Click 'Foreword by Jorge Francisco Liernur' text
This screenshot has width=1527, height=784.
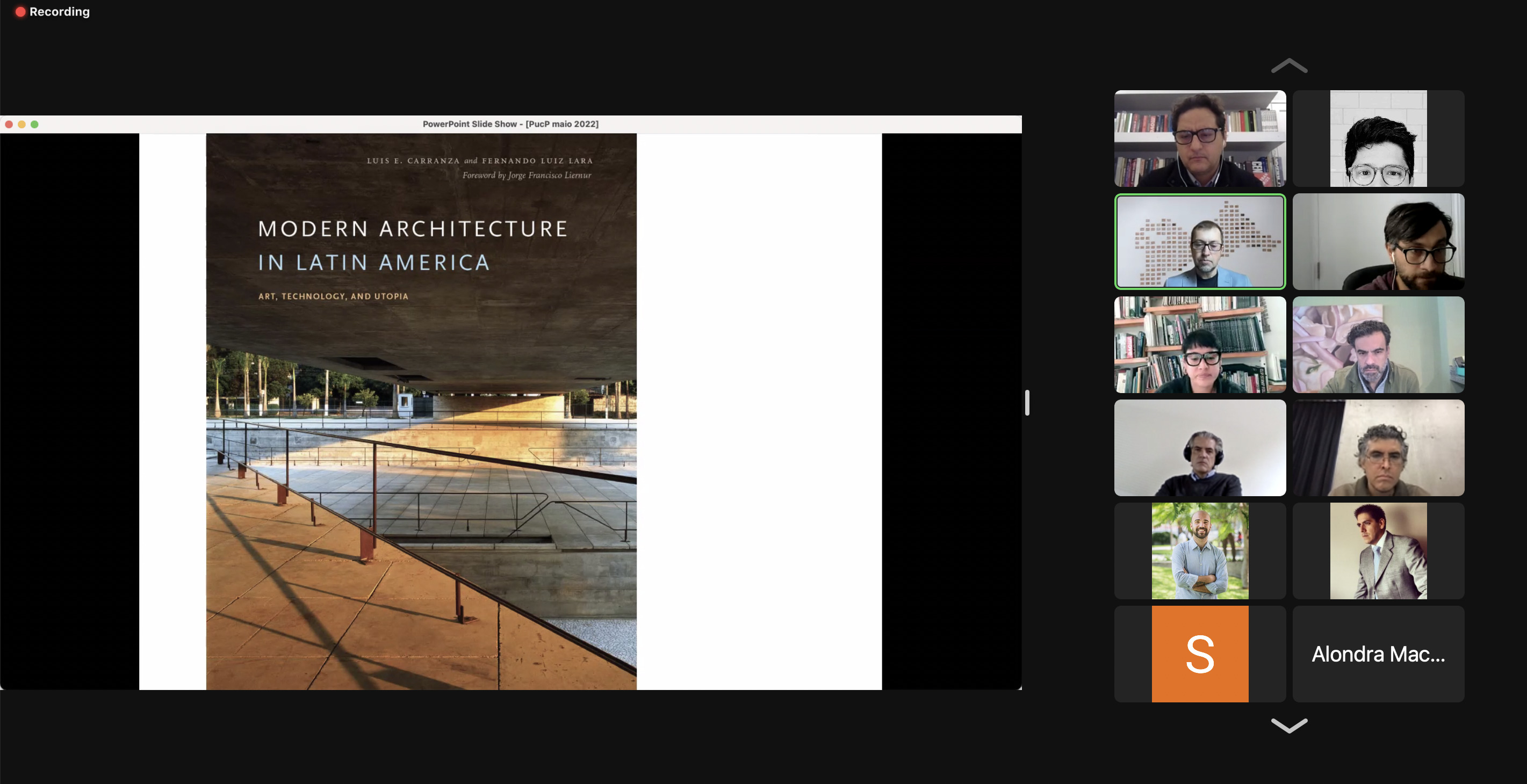tap(527, 176)
